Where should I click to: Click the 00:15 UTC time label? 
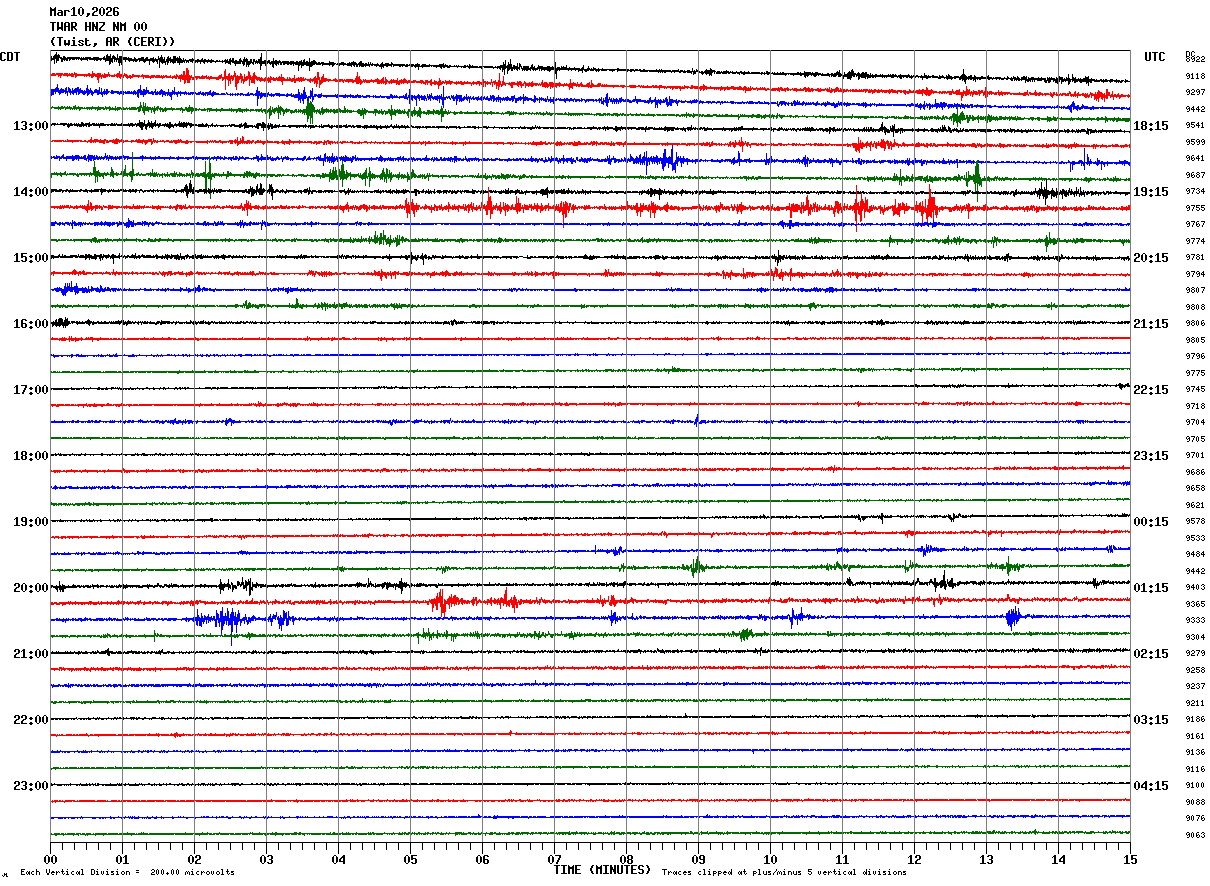[x=1151, y=522]
